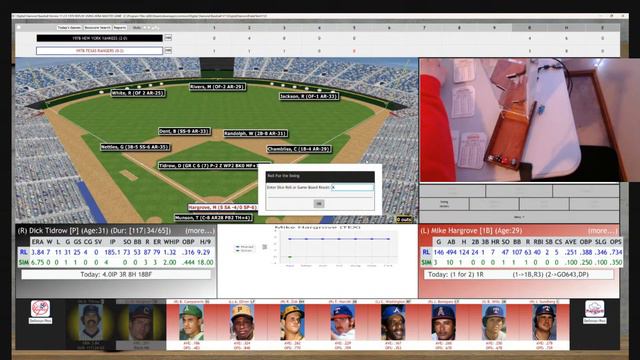Image resolution: width=640 pixels, height=360 pixels.
Task: Click Jackson, R right field label
Action: click(309, 96)
